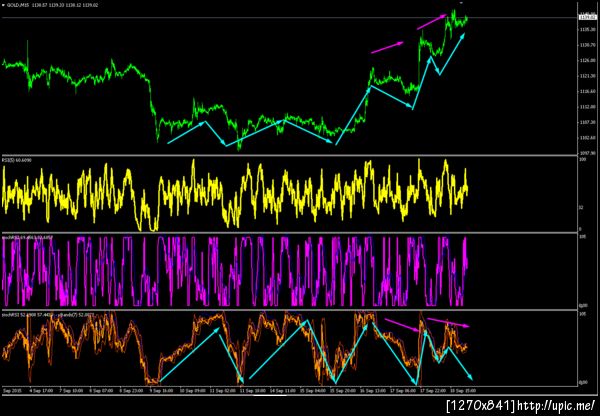Click the RSI(5) indicator label
Screen dimensions: 600x416
click(x=15, y=158)
